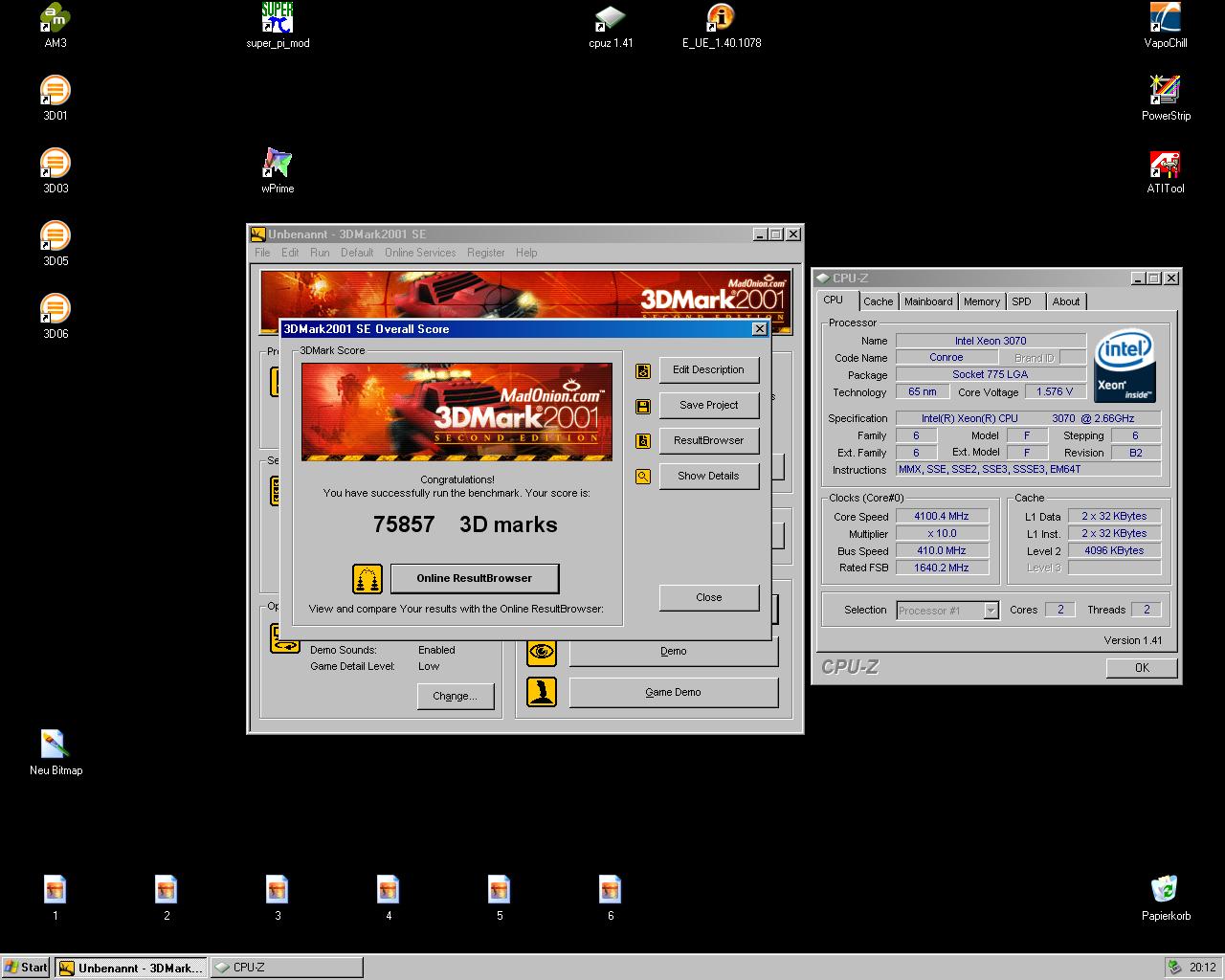
Task: Click the floppy disk icon beside Save Project
Action: [643, 406]
